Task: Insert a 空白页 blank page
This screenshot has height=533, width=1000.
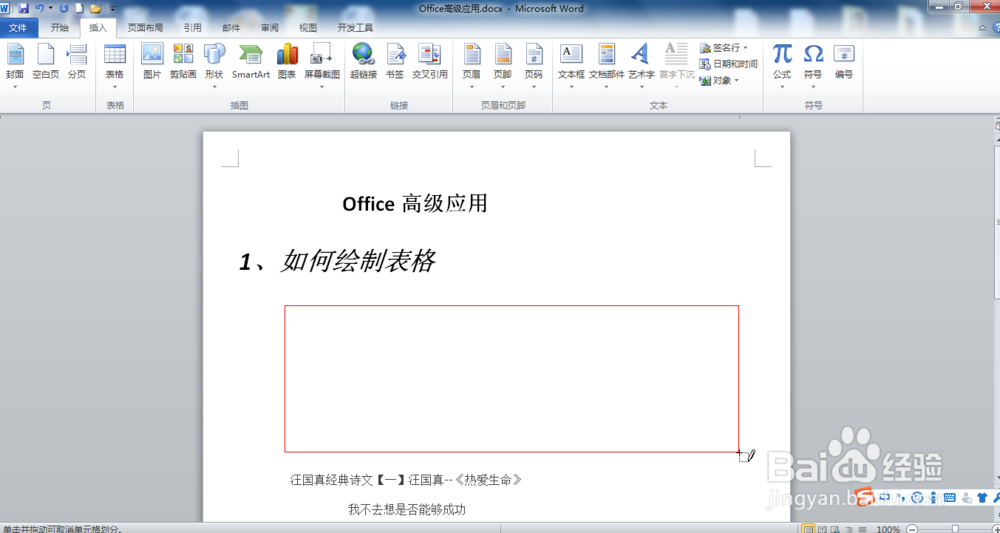Action: pyautogui.click(x=45, y=62)
